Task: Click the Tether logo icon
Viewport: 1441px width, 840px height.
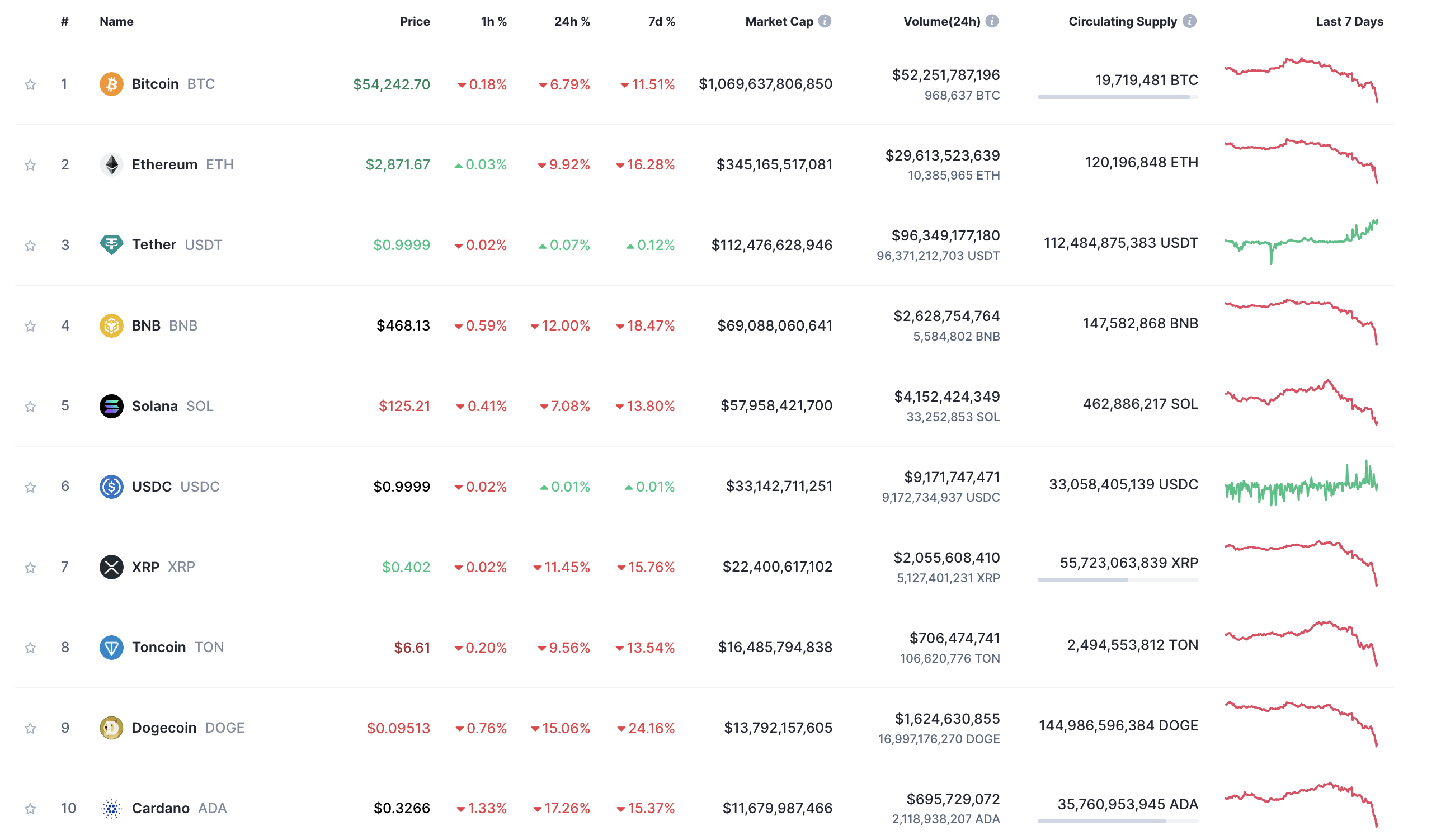Action: click(x=111, y=246)
